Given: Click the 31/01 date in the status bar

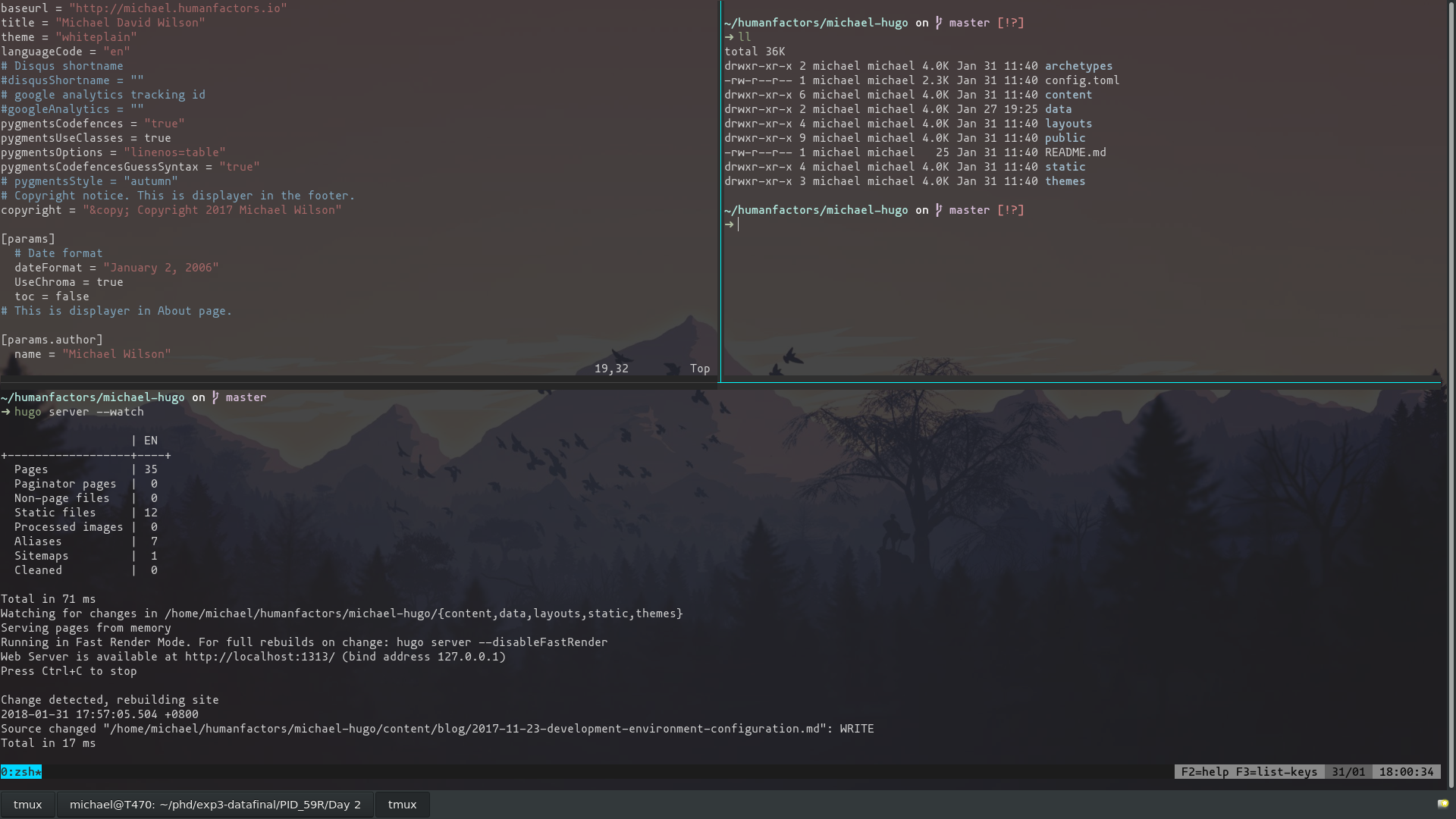Looking at the screenshot, I should [1348, 772].
